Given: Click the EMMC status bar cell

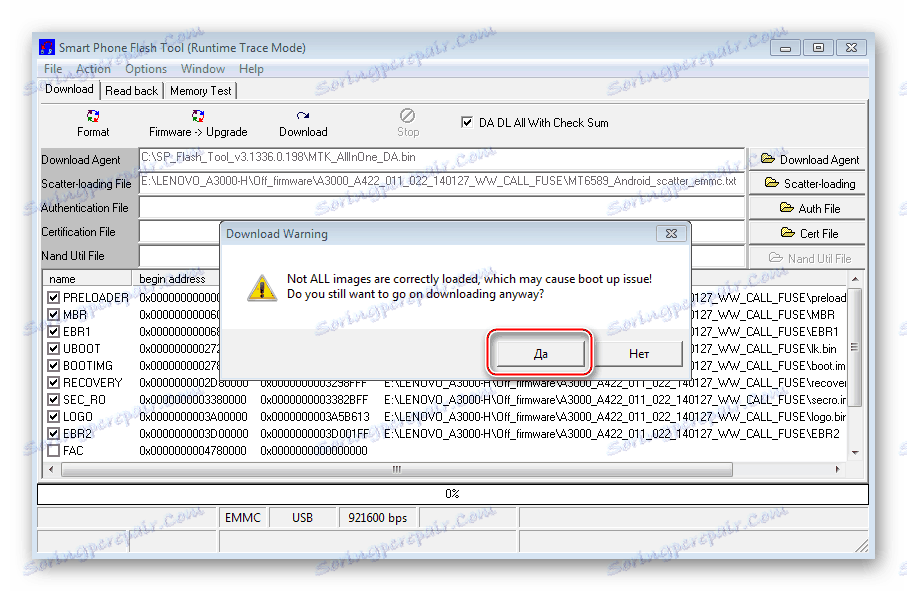Looking at the screenshot, I should pyautogui.click(x=243, y=518).
